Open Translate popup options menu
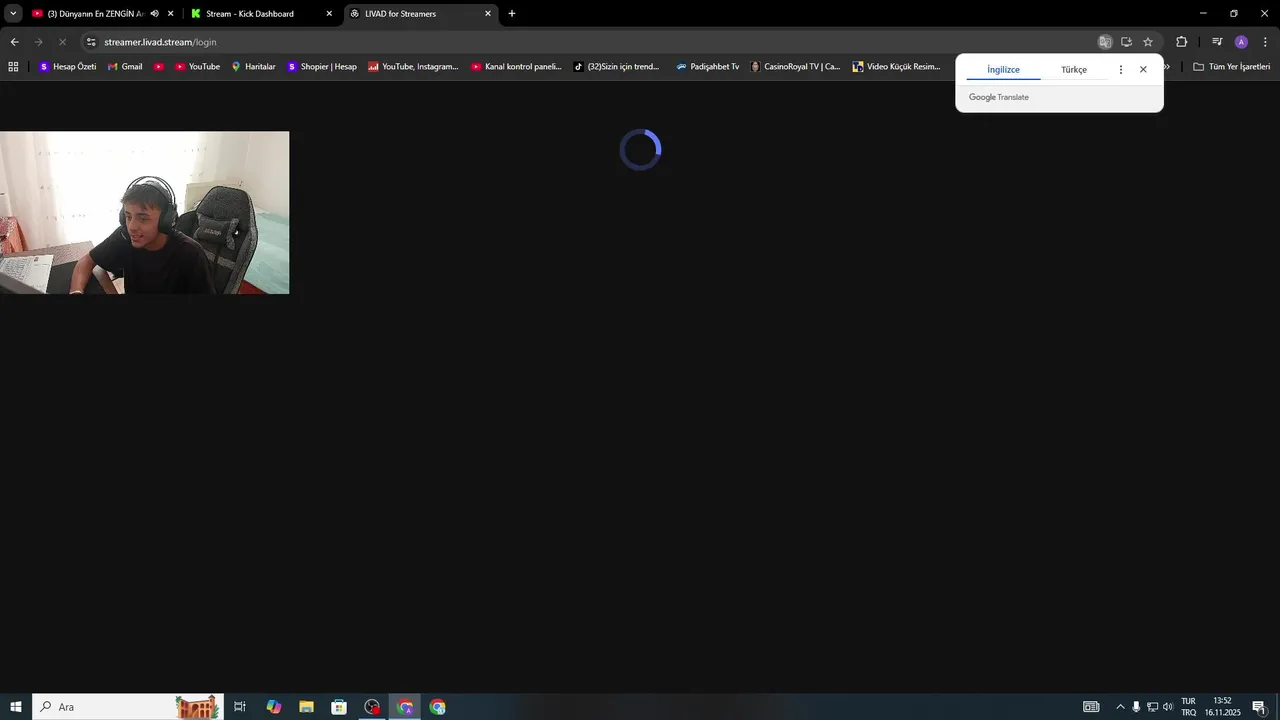The image size is (1280, 720). point(1120,70)
